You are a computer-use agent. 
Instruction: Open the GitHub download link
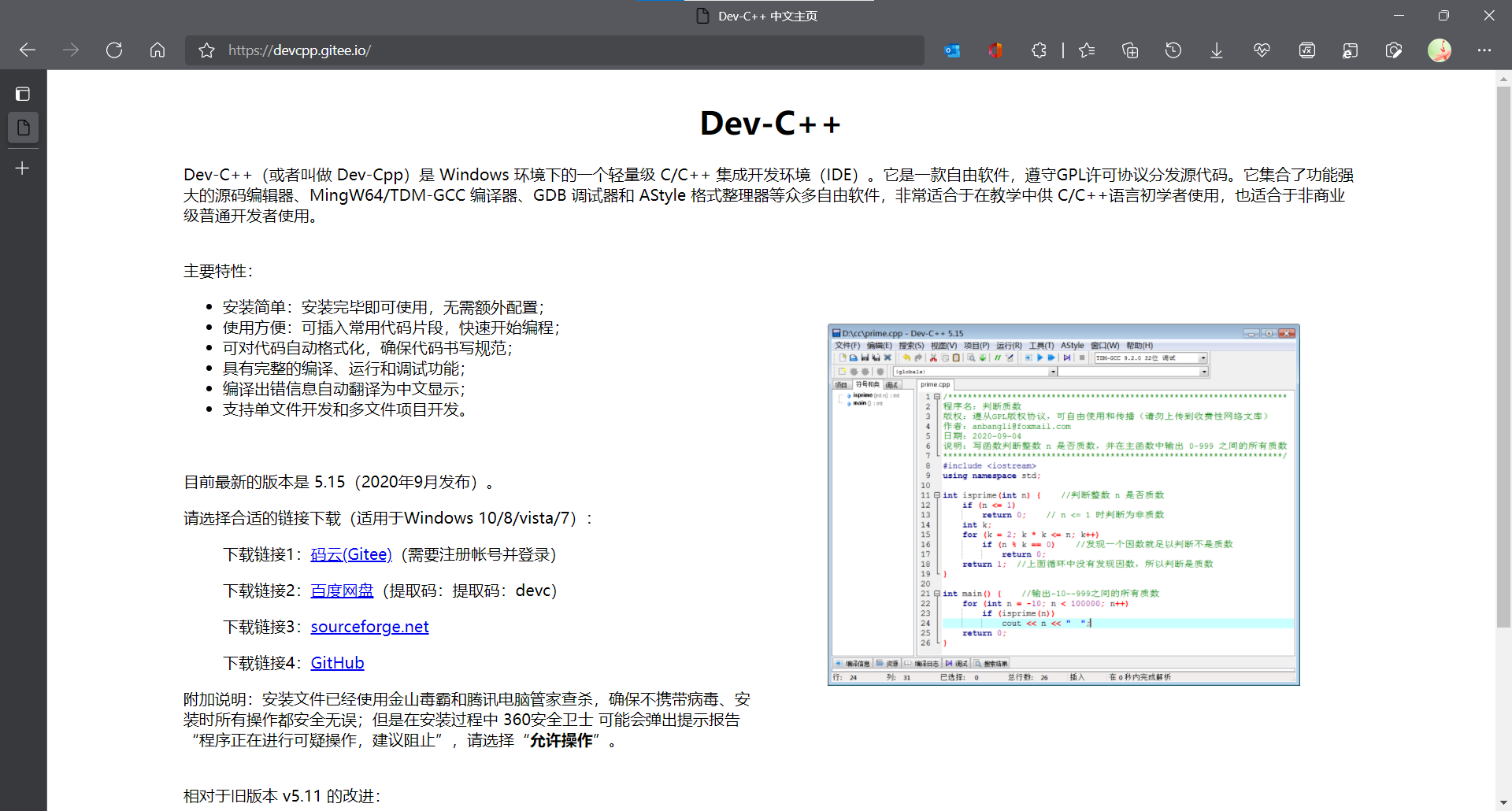(x=337, y=663)
